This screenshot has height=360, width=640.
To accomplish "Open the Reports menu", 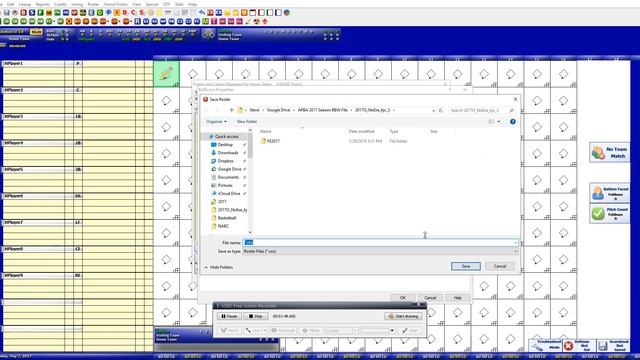I will click(x=42, y=4).
